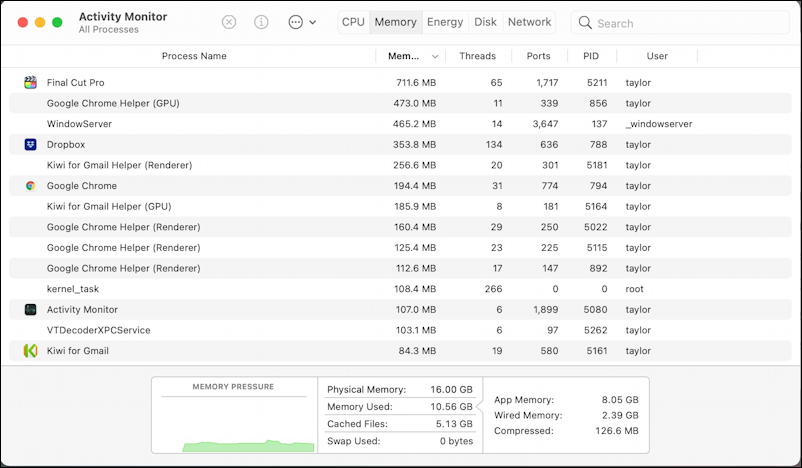Select Chrome Helper (Renderer) using 112.6 MB
The image size is (802, 468).
(400, 269)
